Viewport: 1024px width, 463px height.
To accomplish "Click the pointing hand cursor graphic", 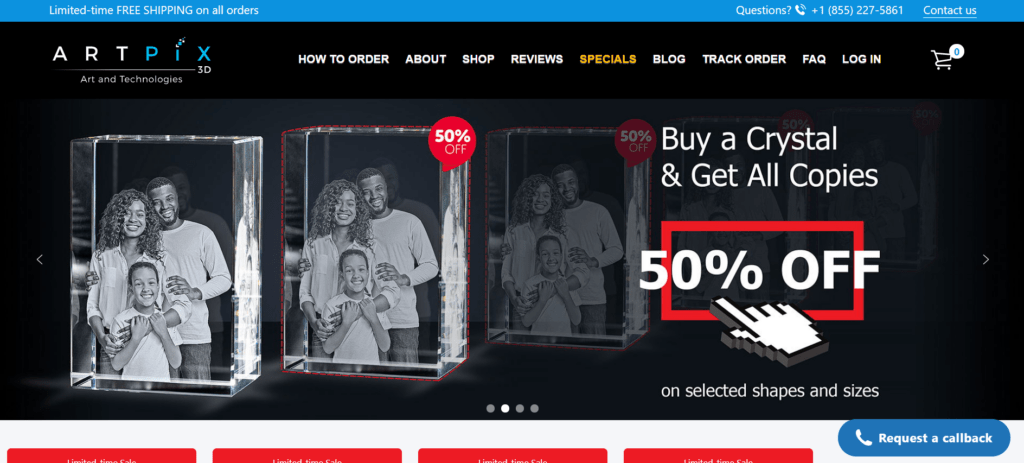I will [x=769, y=330].
